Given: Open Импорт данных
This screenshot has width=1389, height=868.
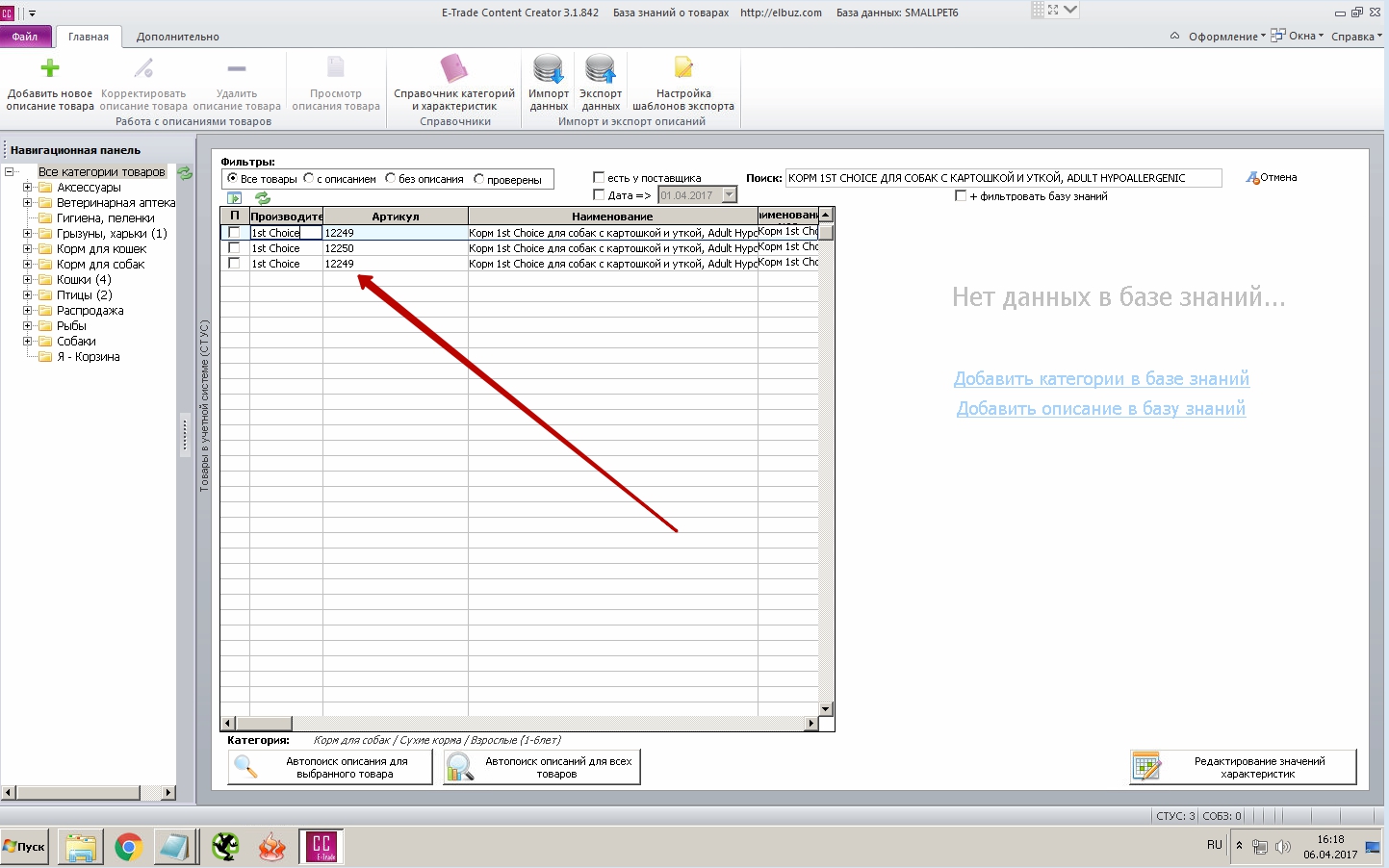Looking at the screenshot, I should [549, 85].
